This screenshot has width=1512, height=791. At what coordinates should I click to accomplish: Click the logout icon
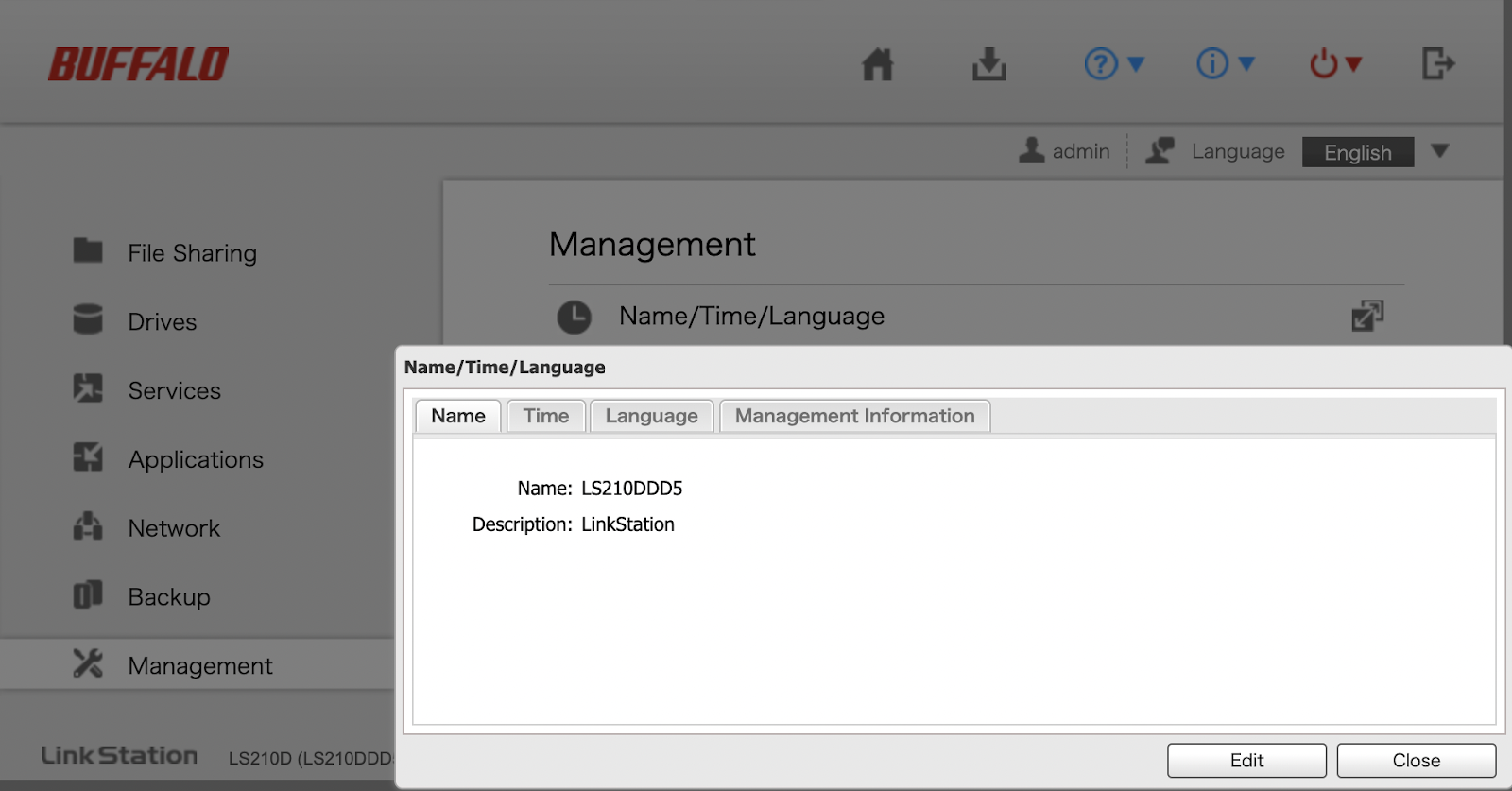point(1438,64)
